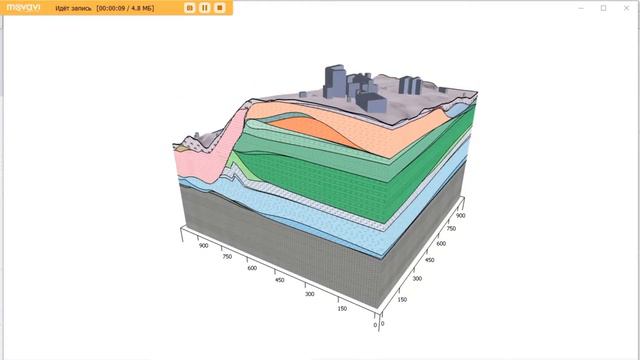The width and height of the screenshot is (640, 360).
Task: Click the tallest building on the terrain
Action: [x=335, y=81]
